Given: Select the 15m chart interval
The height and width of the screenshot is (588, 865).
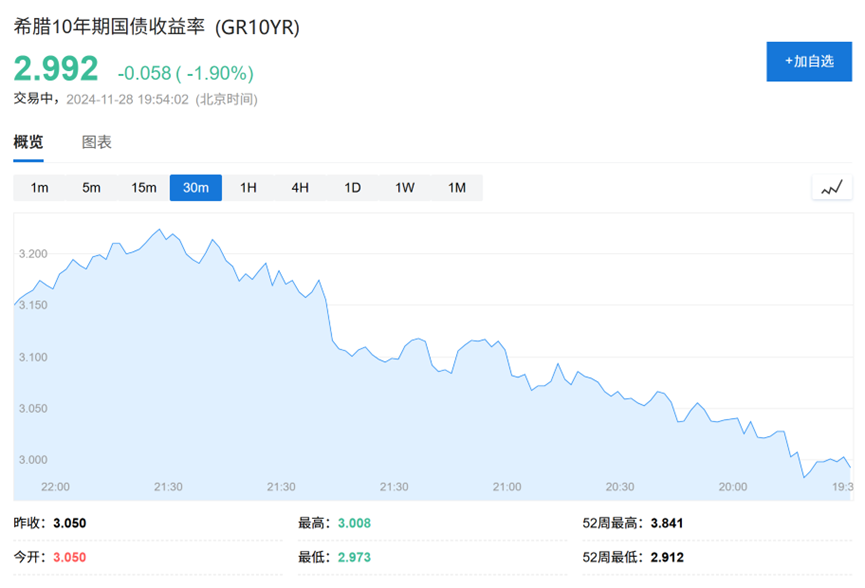Looking at the screenshot, I should point(143,187).
